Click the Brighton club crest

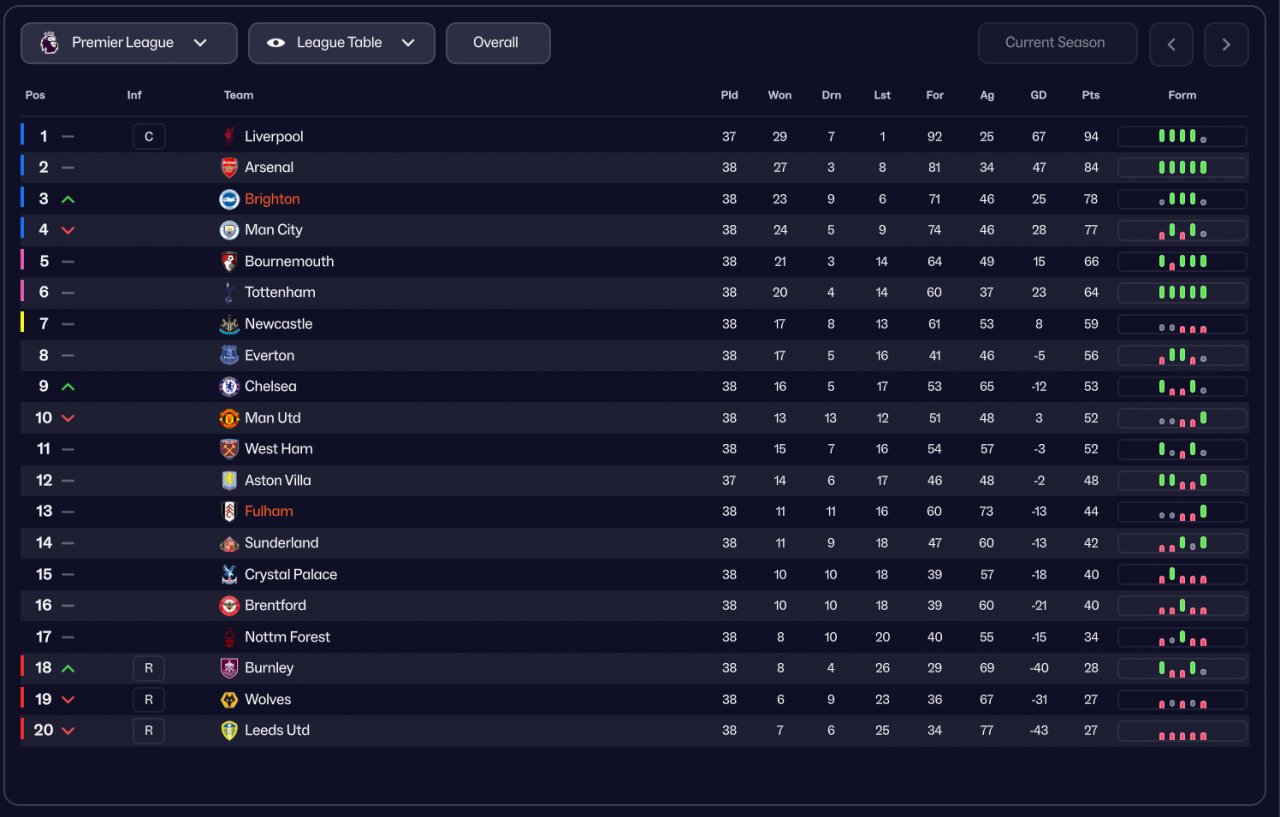pos(229,199)
